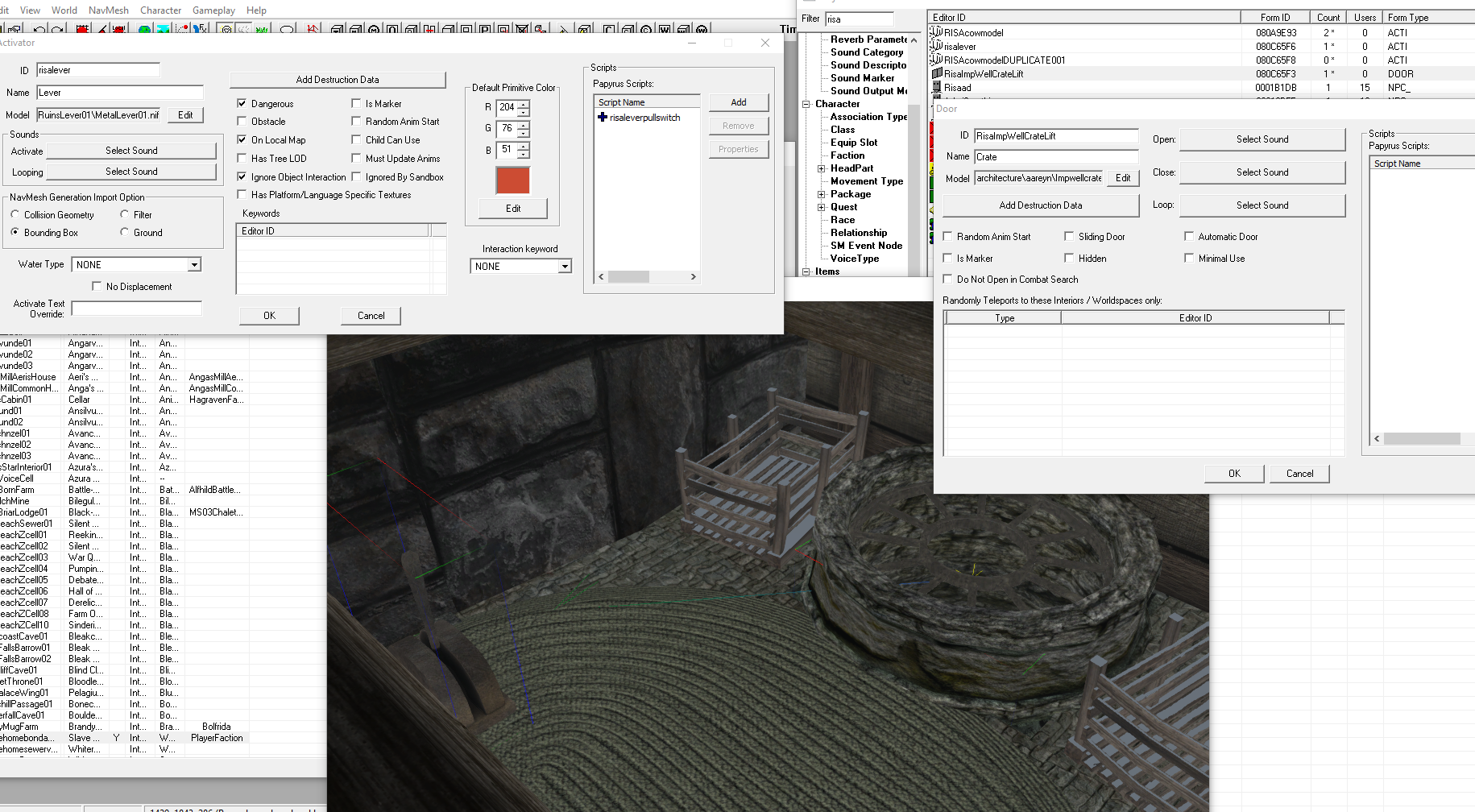Open the Interaction keyword dropdown
Viewport: 1475px width, 812px height.
[x=565, y=266]
